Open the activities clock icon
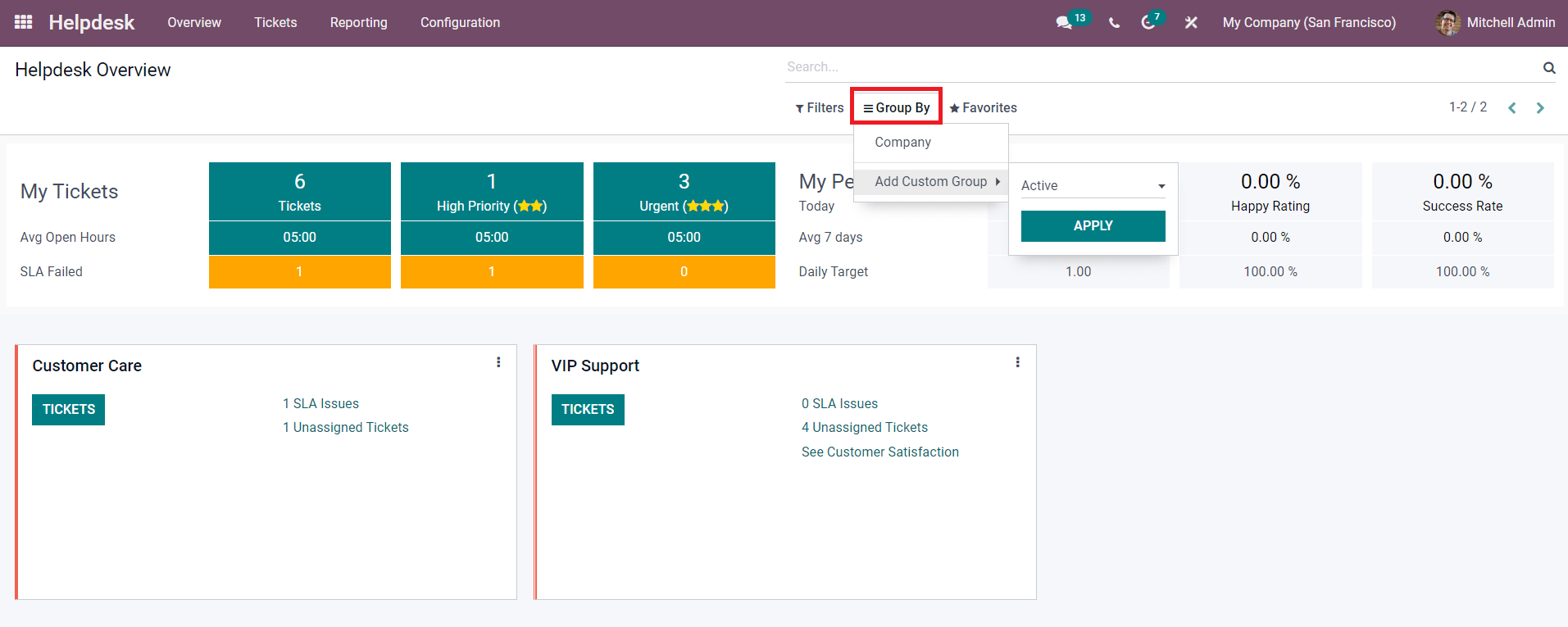1568x627 pixels. pyautogui.click(x=1148, y=23)
